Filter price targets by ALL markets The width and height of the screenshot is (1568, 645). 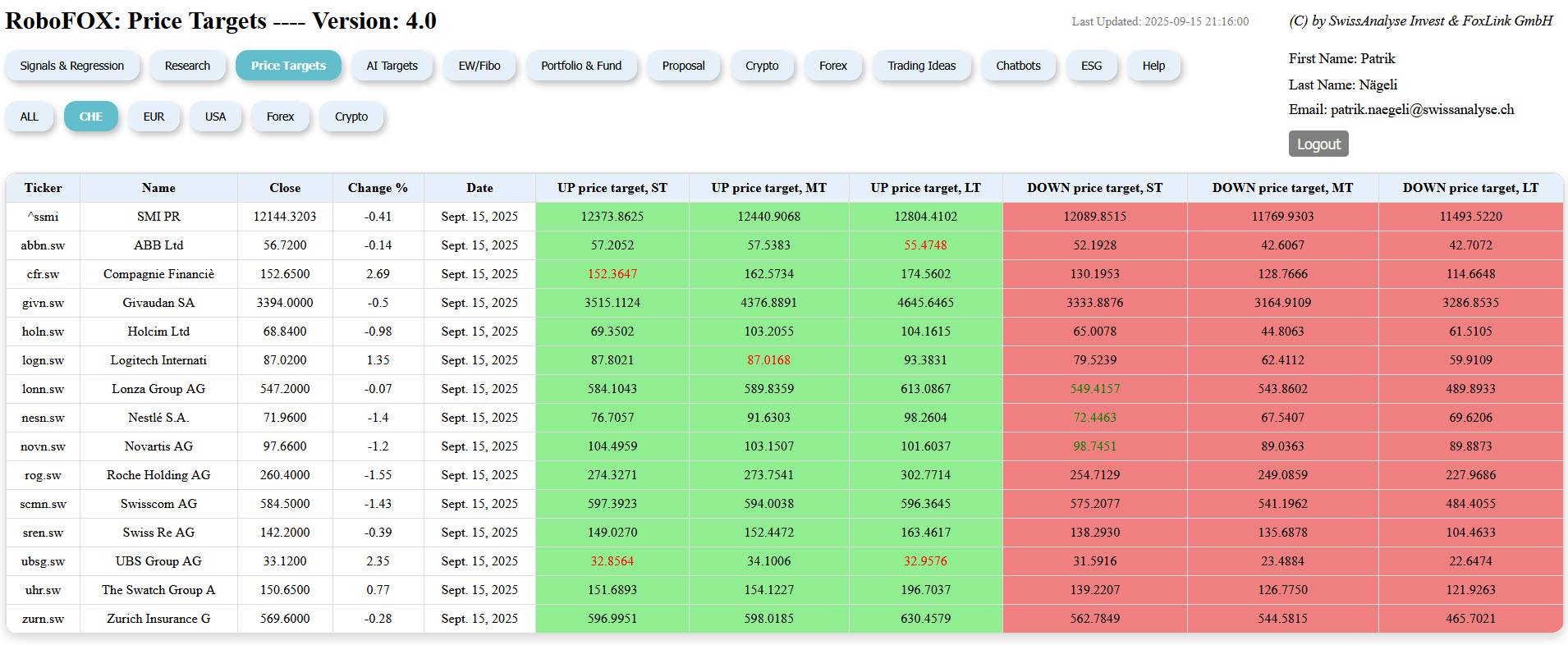30,117
